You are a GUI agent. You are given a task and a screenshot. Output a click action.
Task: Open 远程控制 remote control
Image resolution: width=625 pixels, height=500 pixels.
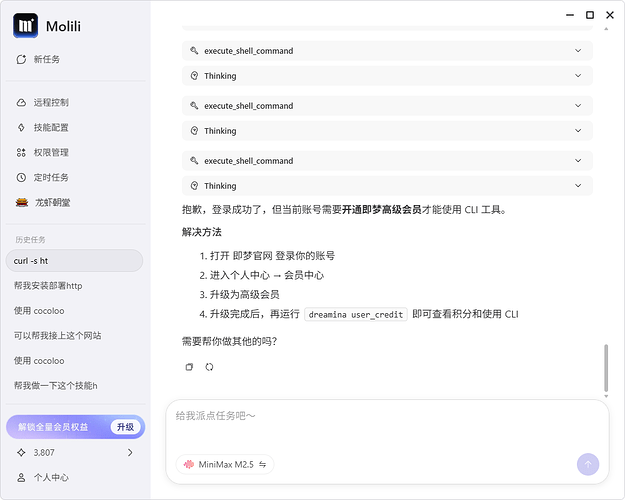50,102
